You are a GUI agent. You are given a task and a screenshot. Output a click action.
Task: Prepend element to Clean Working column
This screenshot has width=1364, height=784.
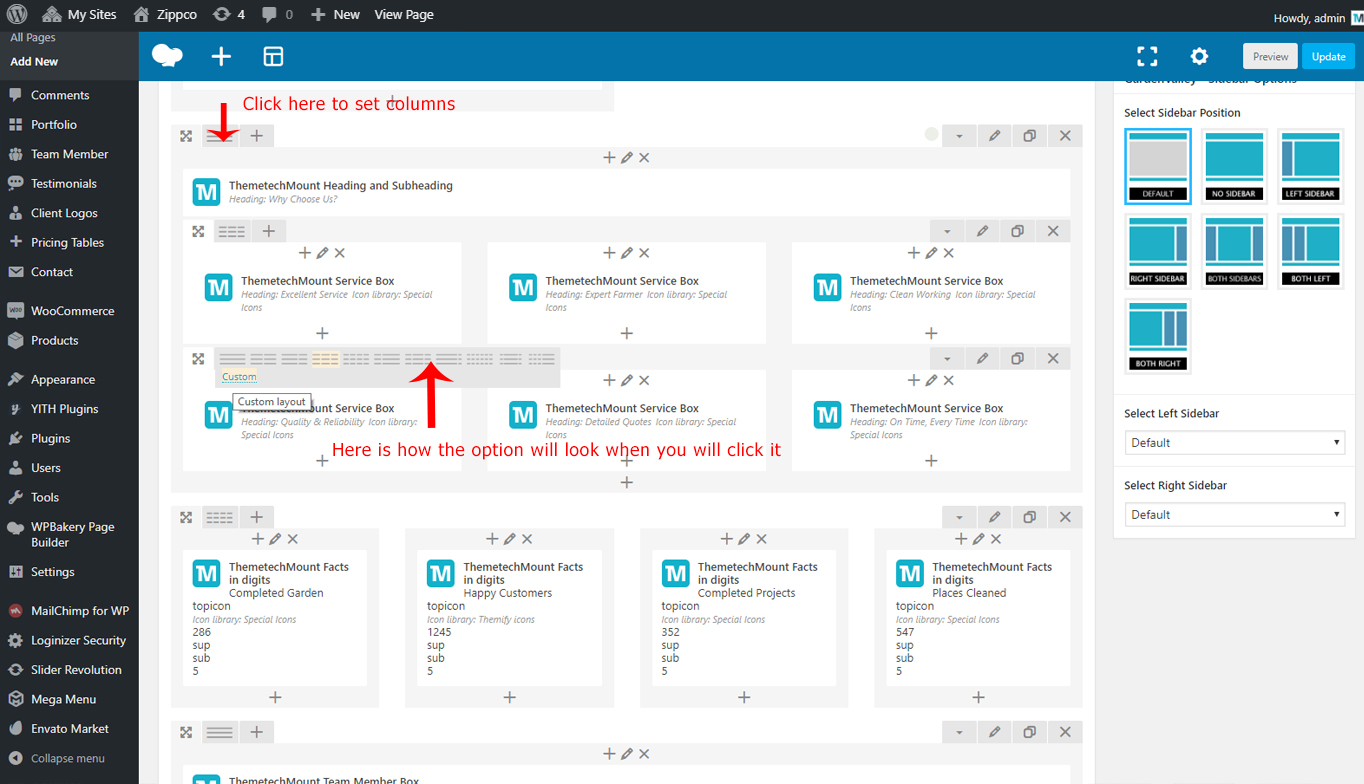[x=913, y=253]
